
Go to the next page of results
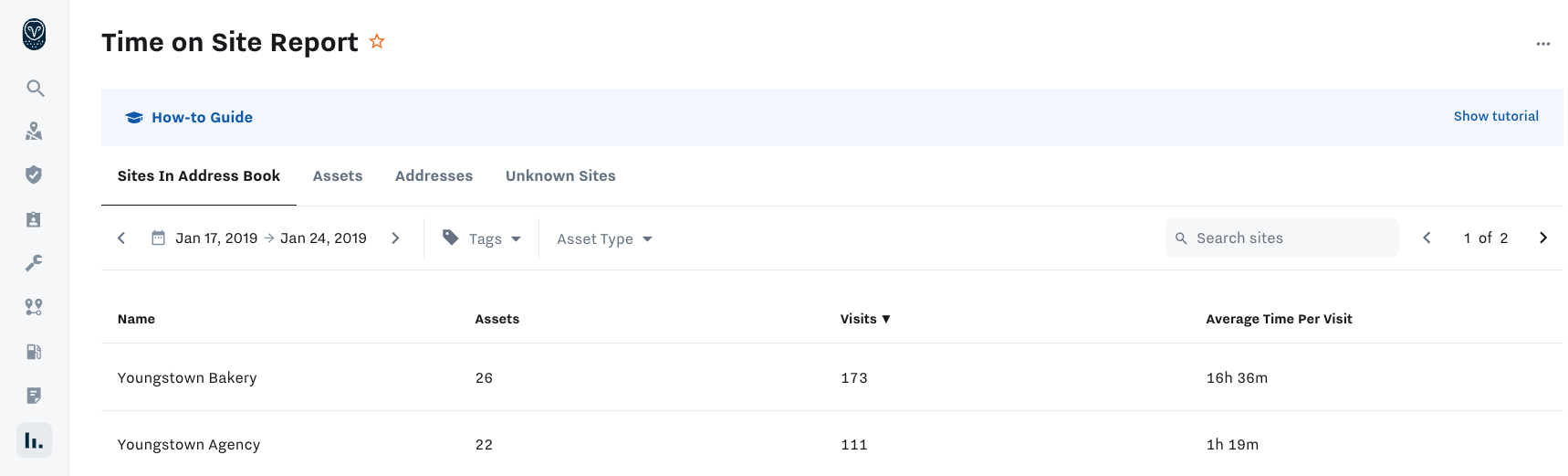[x=1543, y=238]
